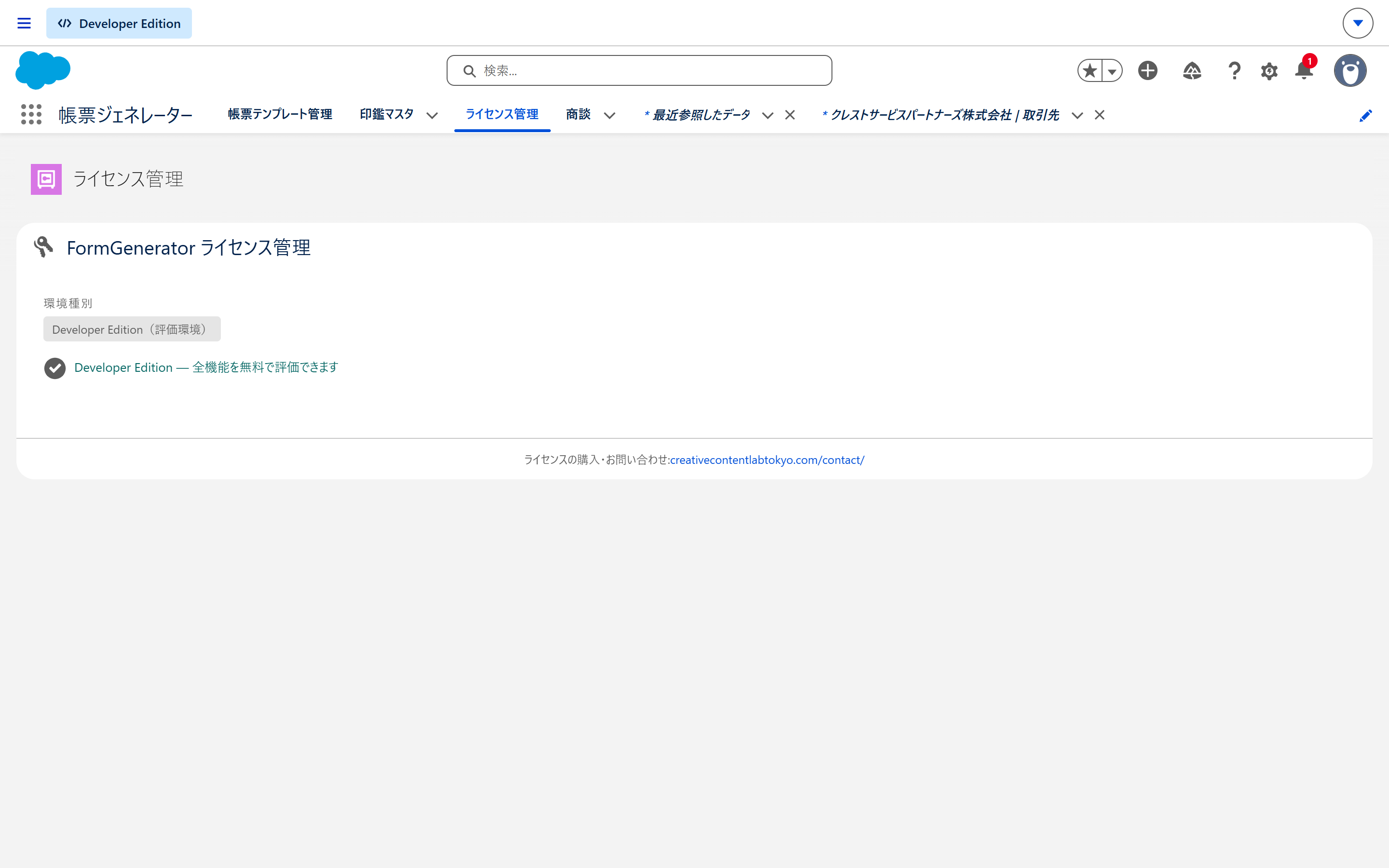
Task: Click the FormGenerator ライセンス管理 card title
Action: point(188,248)
